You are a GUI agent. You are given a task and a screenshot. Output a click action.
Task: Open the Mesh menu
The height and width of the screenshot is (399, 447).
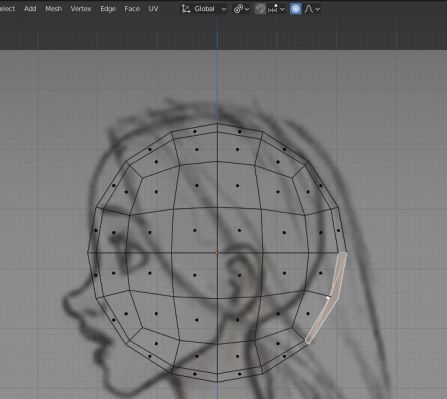coord(54,9)
